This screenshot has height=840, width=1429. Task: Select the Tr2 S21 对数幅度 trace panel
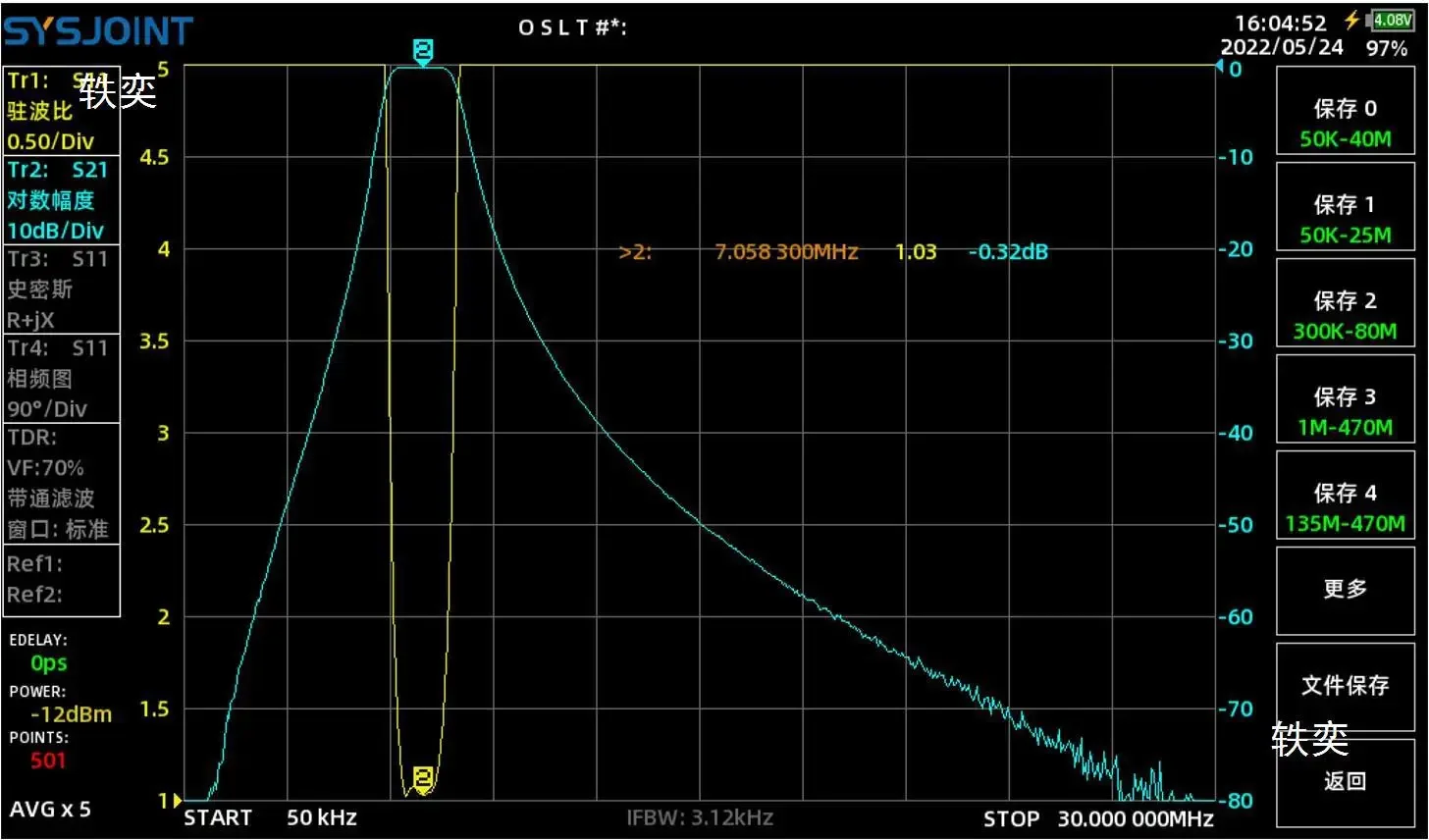pos(61,200)
